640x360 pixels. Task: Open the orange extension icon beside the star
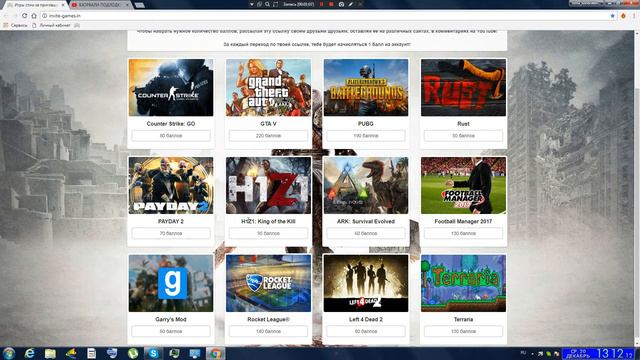click(623, 16)
